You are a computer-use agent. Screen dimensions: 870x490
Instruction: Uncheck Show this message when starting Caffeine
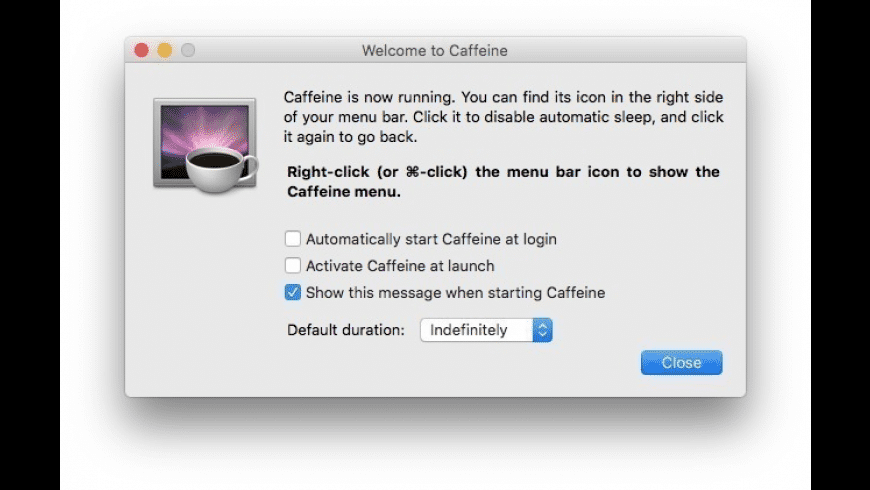(x=292, y=292)
